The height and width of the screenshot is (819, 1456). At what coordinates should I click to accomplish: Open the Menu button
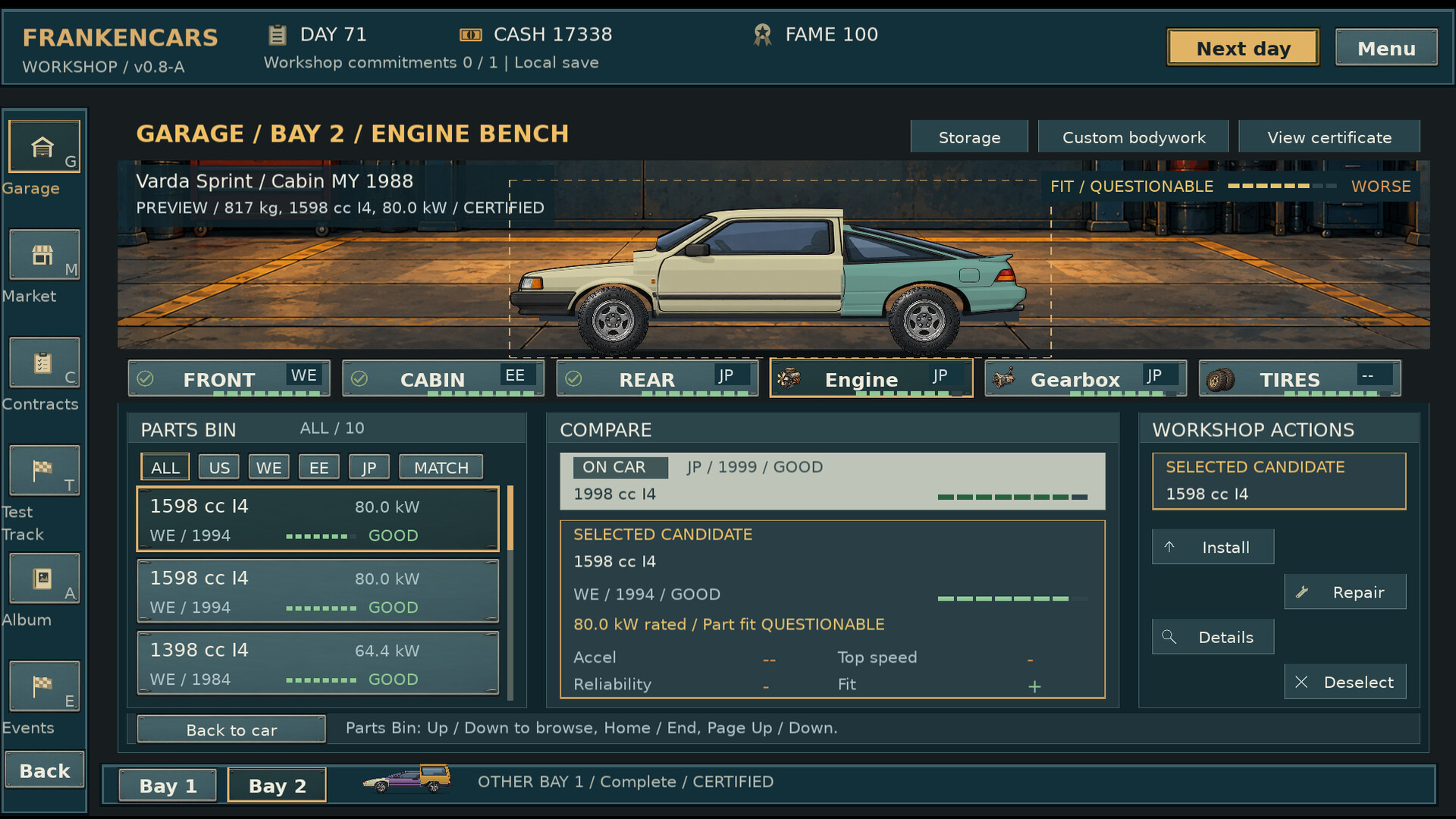point(1386,48)
